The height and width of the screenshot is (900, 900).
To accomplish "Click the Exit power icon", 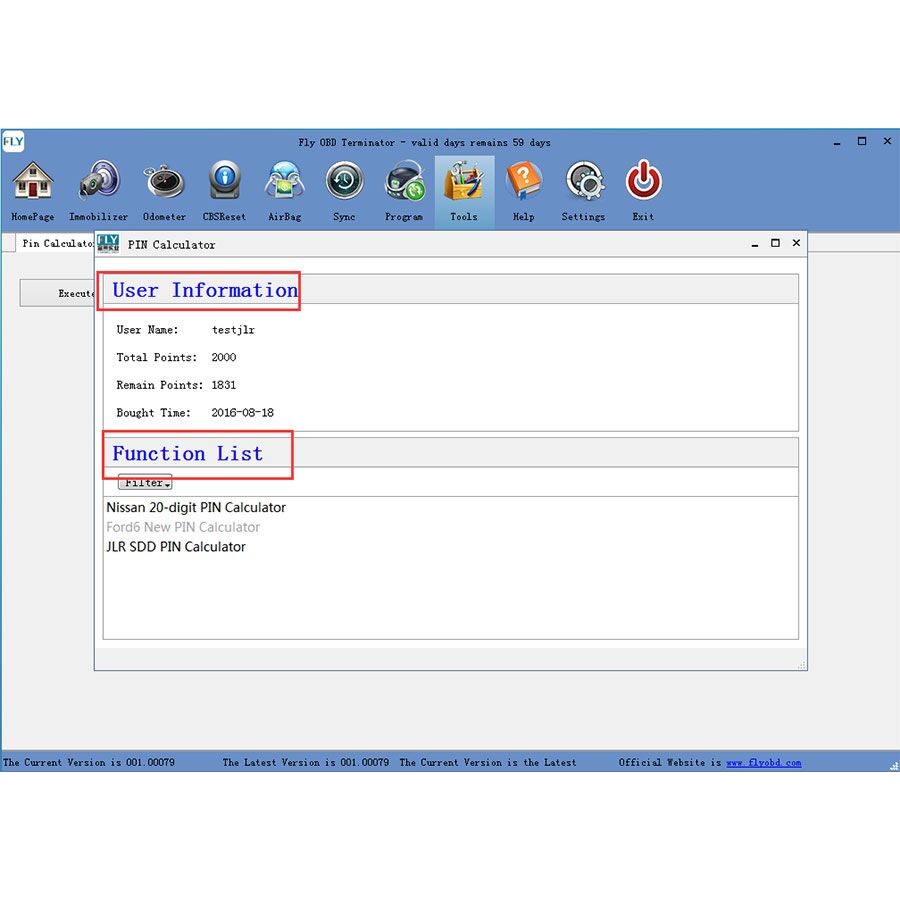I will click(x=643, y=191).
